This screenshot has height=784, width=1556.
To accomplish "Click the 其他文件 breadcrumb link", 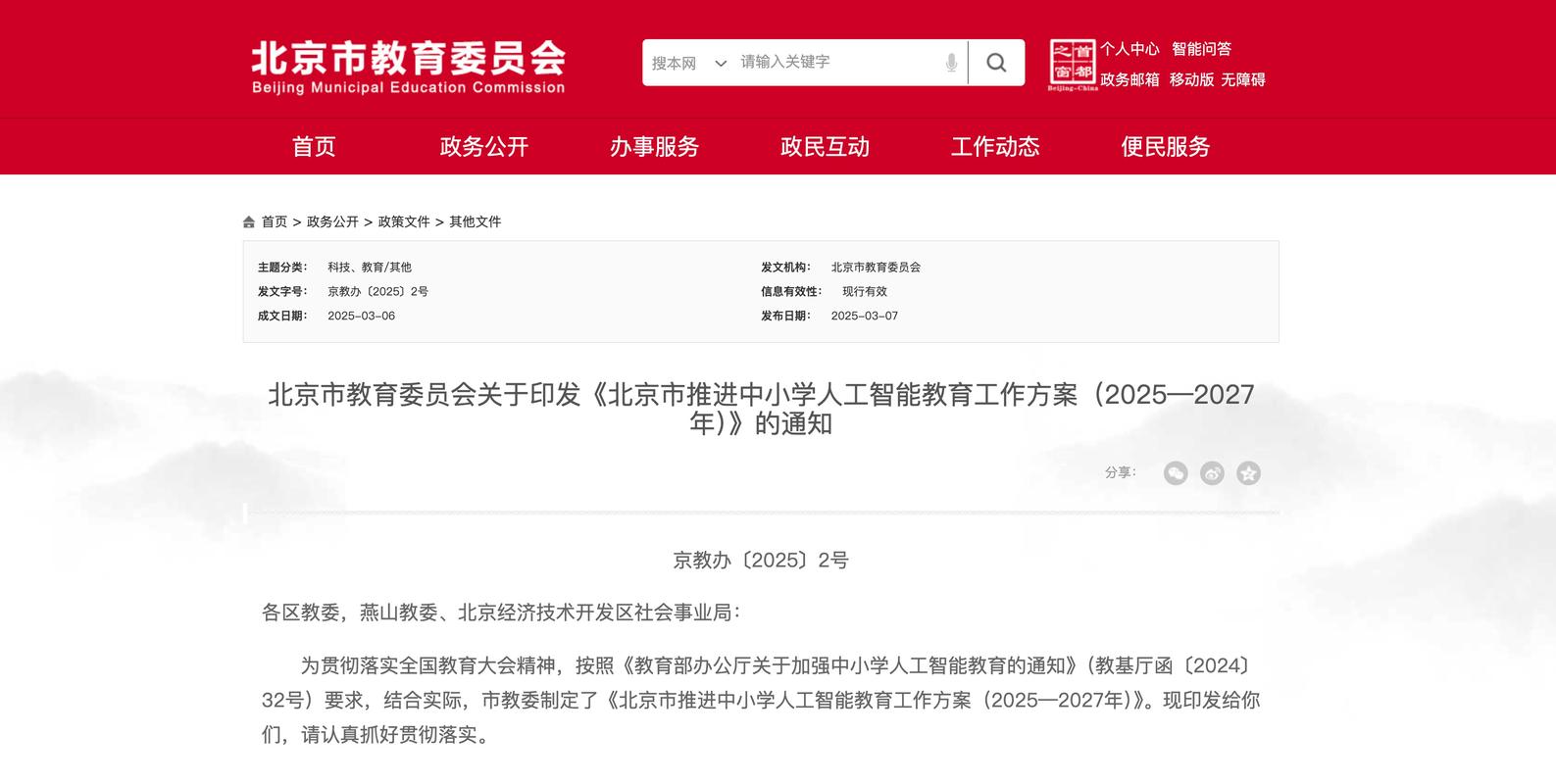I will pos(476,222).
